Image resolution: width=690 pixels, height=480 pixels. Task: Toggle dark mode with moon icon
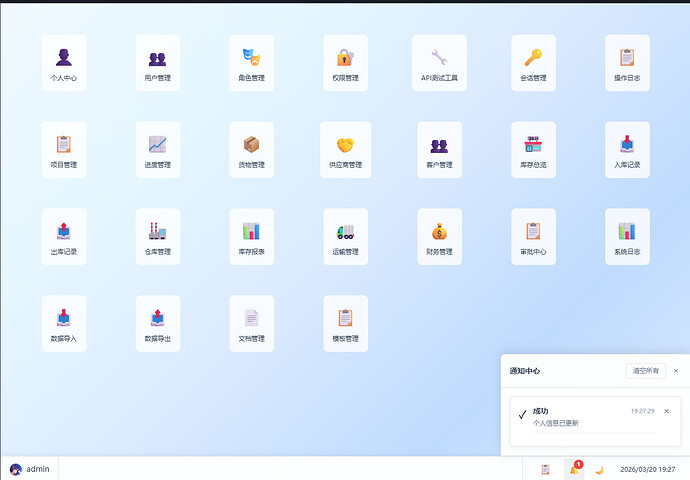(x=599, y=469)
